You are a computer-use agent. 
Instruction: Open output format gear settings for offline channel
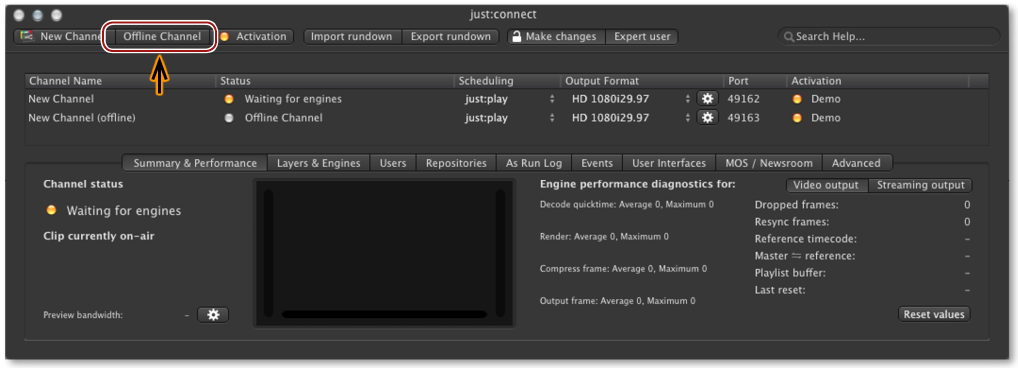[x=708, y=117]
